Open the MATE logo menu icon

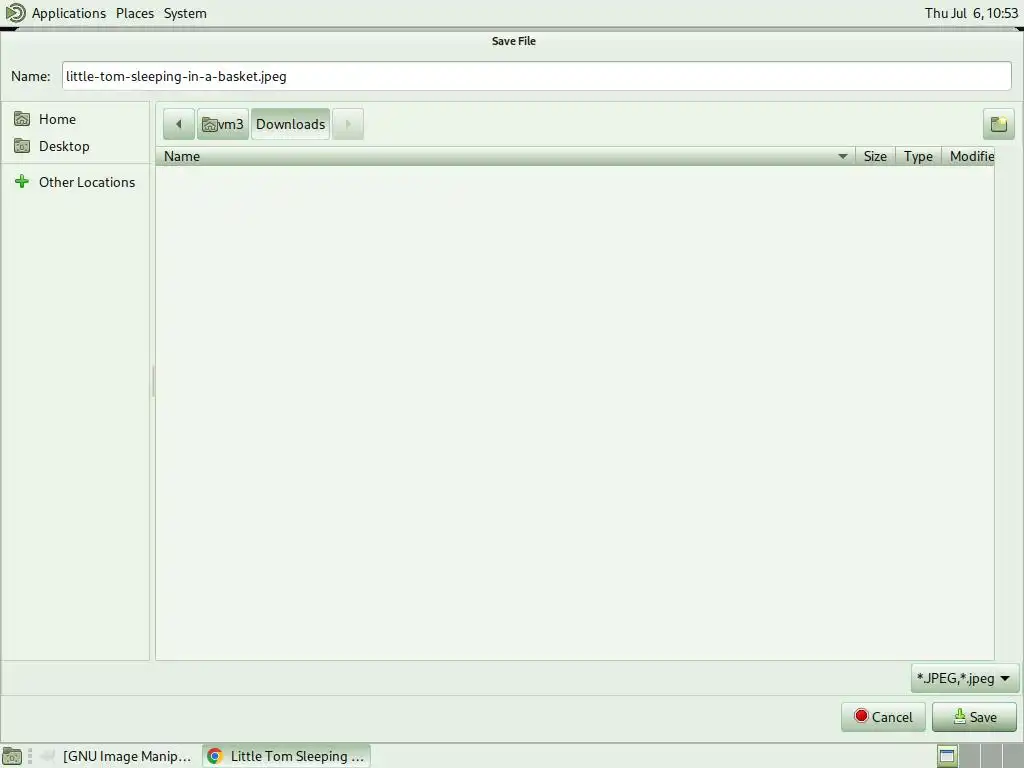pos(14,13)
